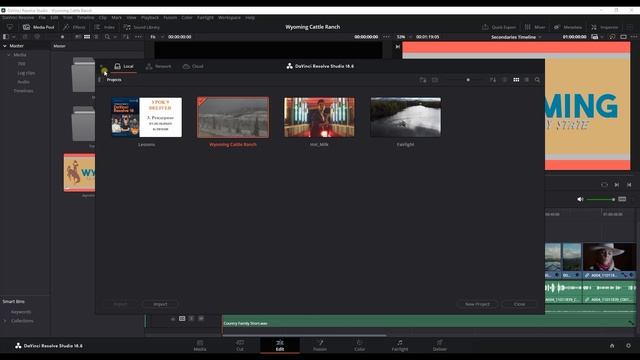640x360 pixels.
Task: Switch to the Edit page
Action: tap(280, 345)
